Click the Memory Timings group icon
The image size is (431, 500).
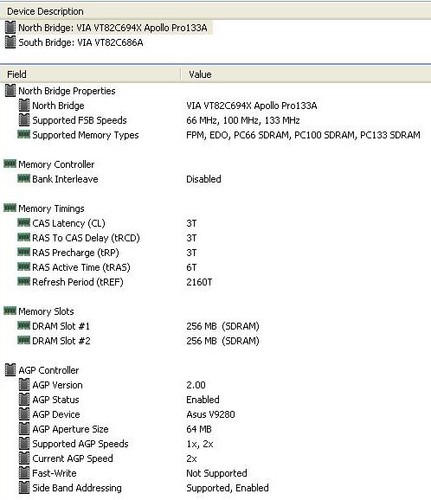[10, 208]
